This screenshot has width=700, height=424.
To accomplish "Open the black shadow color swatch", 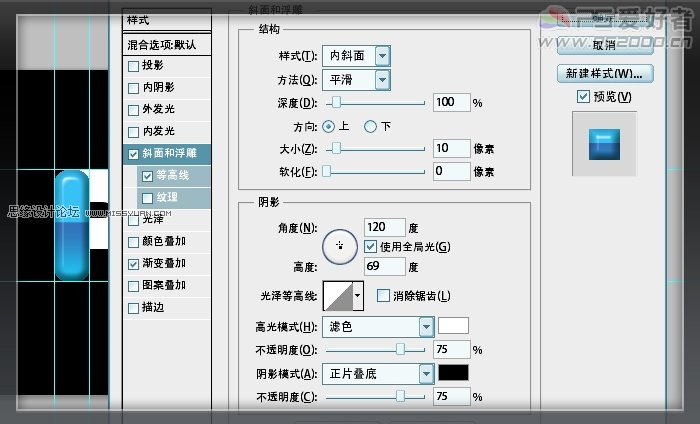I will coord(453,373).
